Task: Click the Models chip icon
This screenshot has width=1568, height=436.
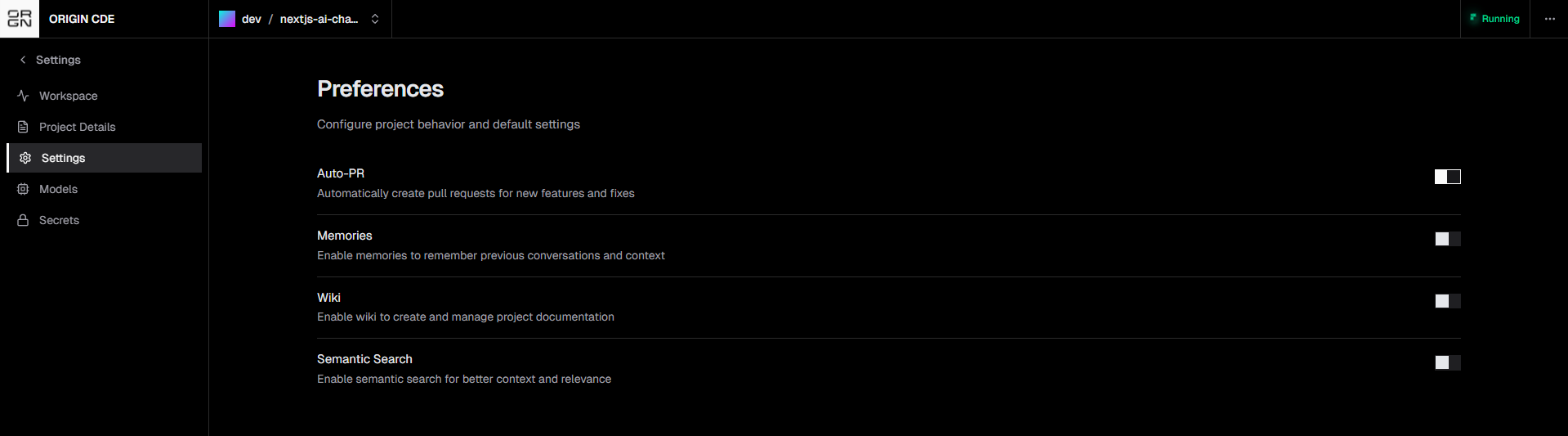Action: tap(23, 189)
